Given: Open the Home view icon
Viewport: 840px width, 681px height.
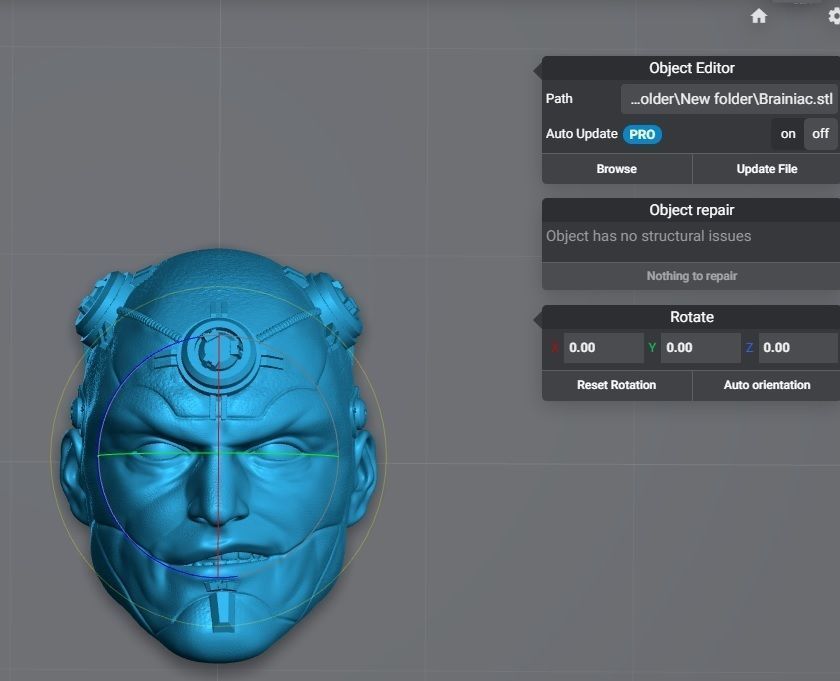Looking at the screenshot, I should (x=759, y=17).
